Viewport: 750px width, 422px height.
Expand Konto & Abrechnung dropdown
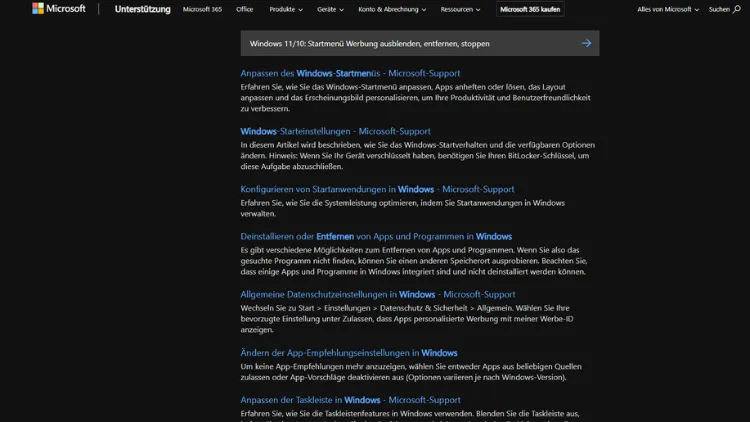click(x=392, y=9)
